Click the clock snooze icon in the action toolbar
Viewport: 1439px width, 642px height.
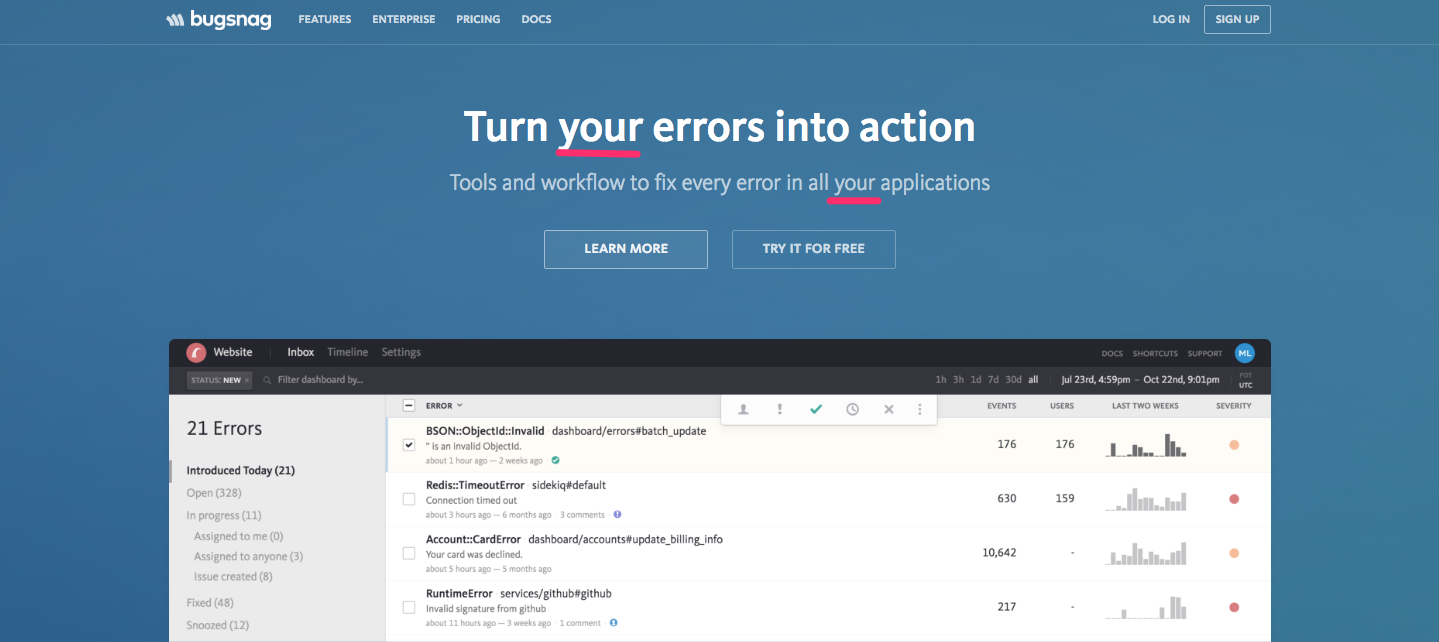[x=852, y=409]
